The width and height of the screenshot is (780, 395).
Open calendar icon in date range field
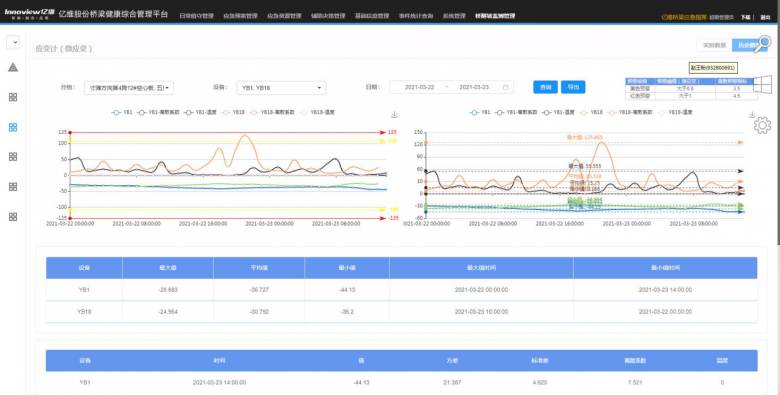[x=505, y=87]
